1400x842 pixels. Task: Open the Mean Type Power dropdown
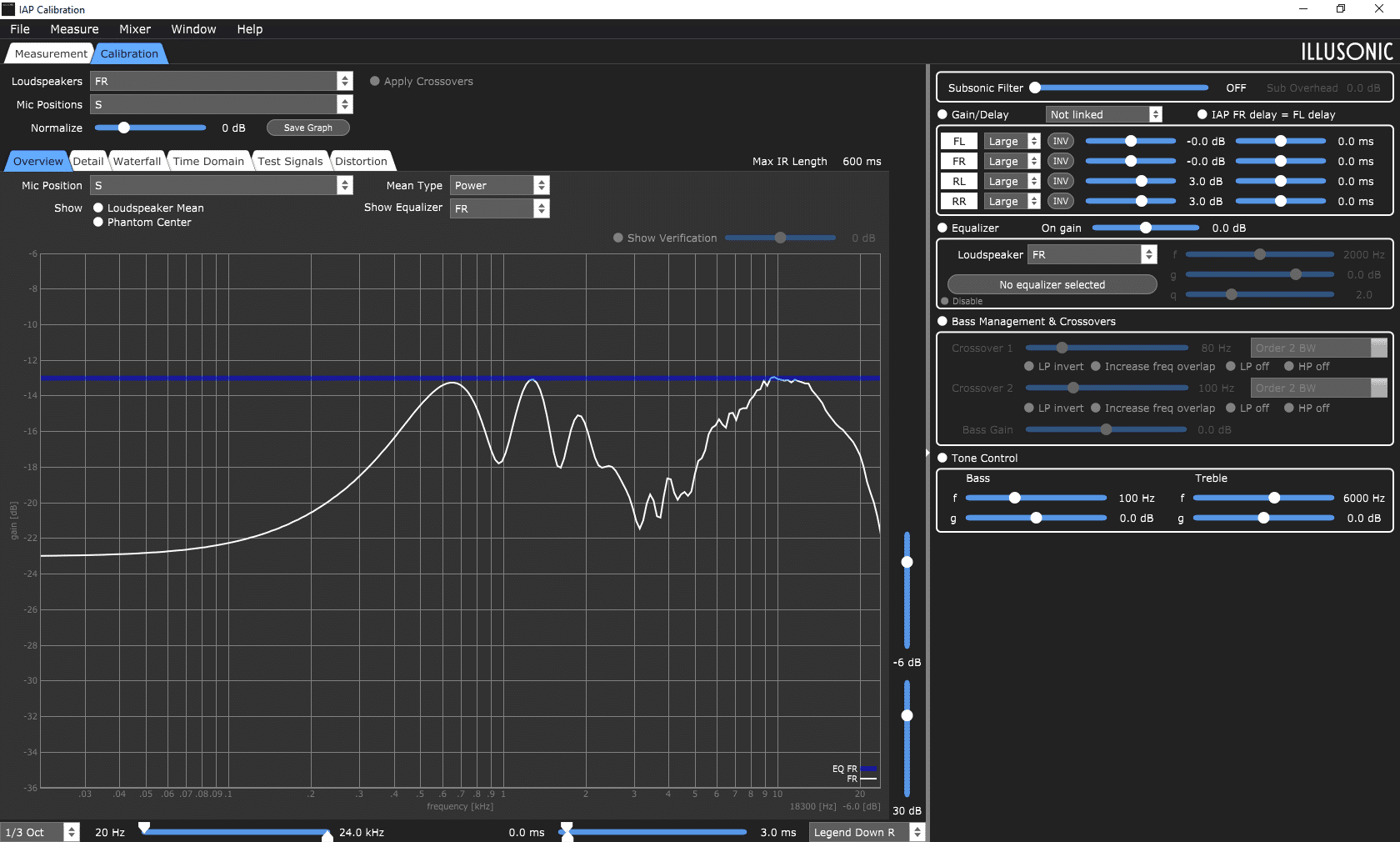500,185
